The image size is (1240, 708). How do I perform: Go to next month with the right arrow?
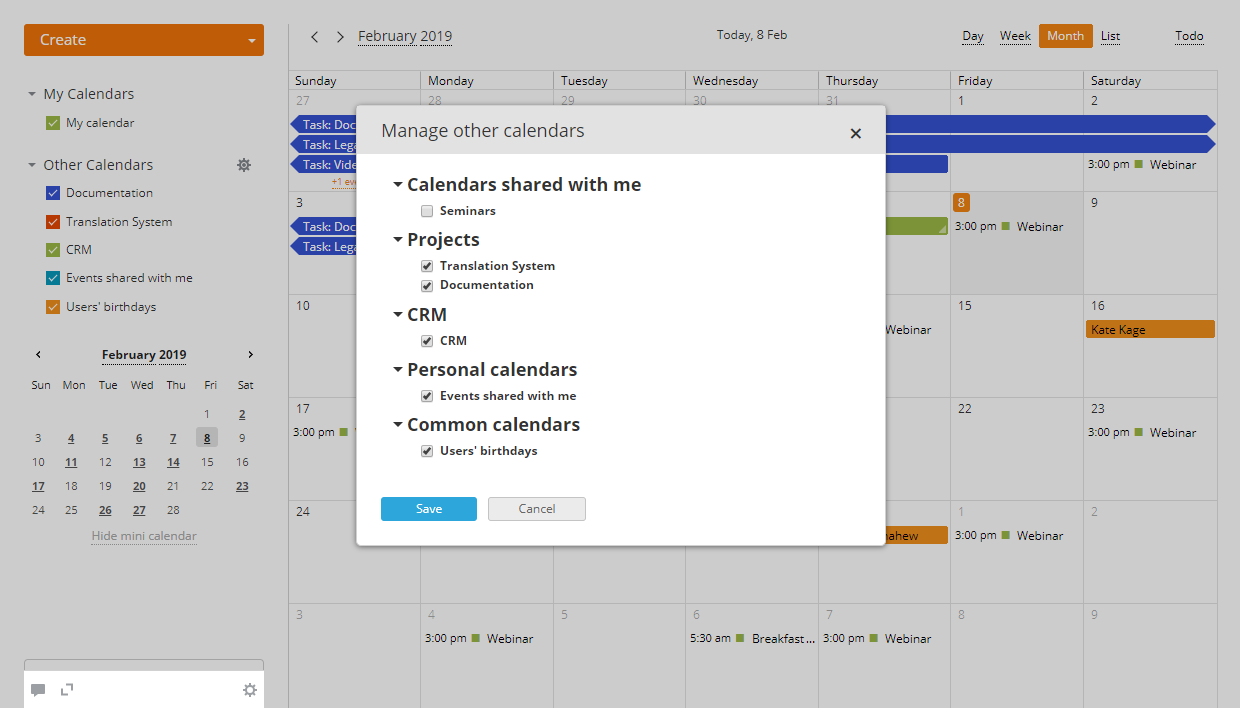click(340, 35)
